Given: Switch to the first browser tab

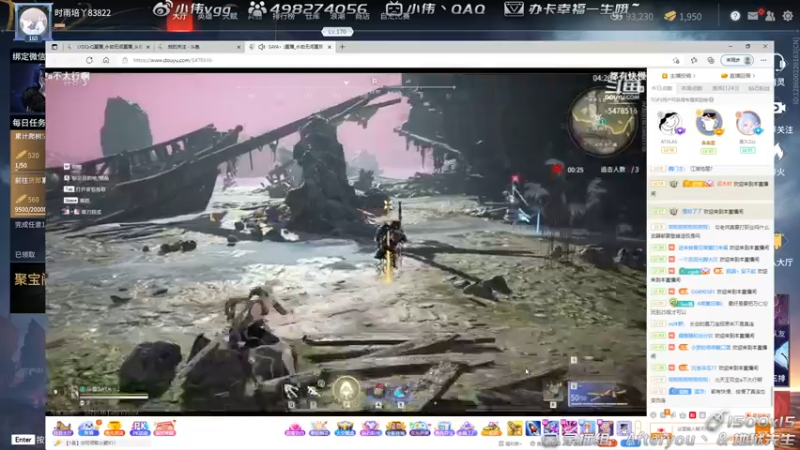Looking at the screenshot, I should point(108,47).
